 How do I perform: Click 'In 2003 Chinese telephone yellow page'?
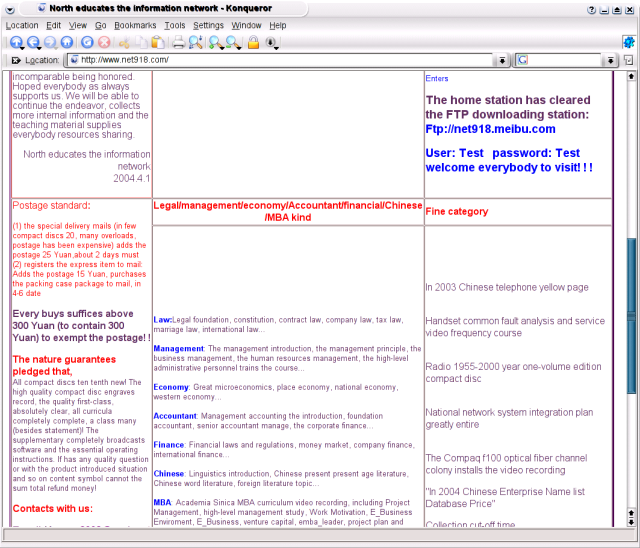click(x=507, y=287)
